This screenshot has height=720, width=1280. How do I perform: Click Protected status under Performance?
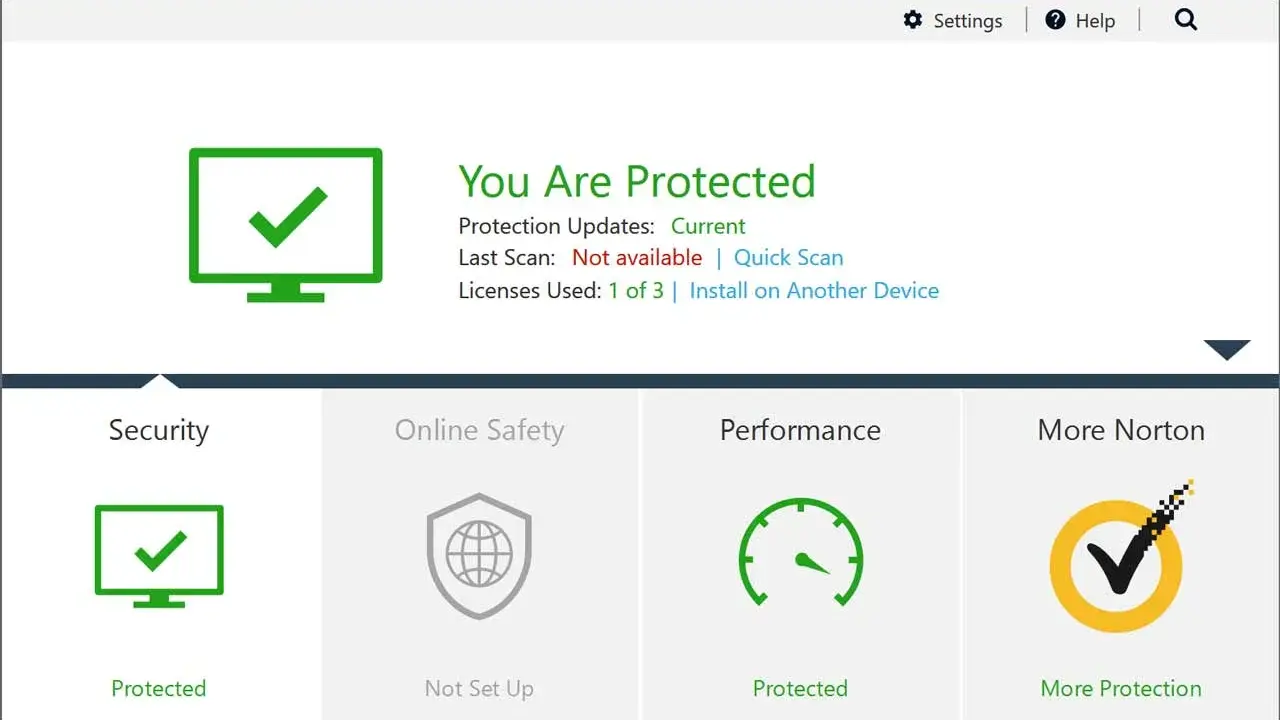(800, 688)
